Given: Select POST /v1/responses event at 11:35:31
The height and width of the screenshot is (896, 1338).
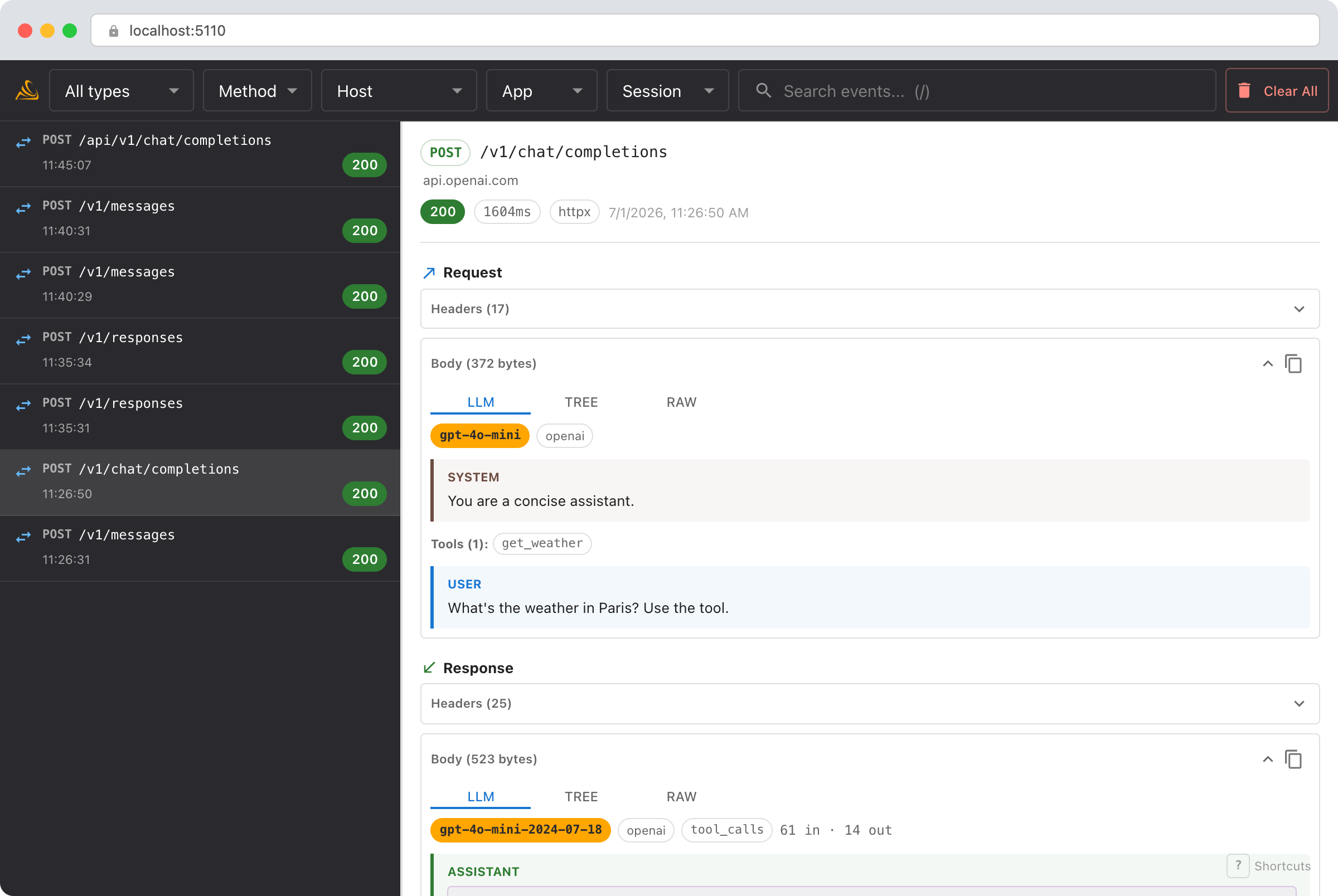Looking at the screenshot, I should pyautogui.click(x=200, y=417).
